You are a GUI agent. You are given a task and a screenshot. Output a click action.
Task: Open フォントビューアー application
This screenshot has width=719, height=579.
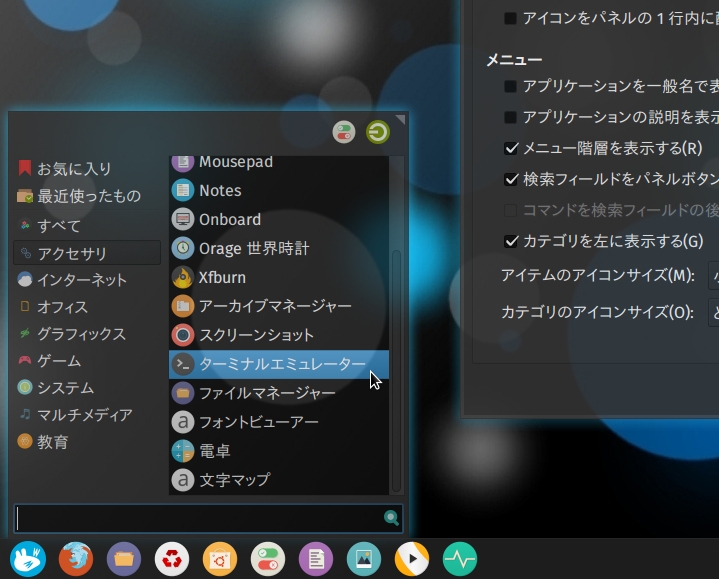pyautogui.click(x=279, y=422)
